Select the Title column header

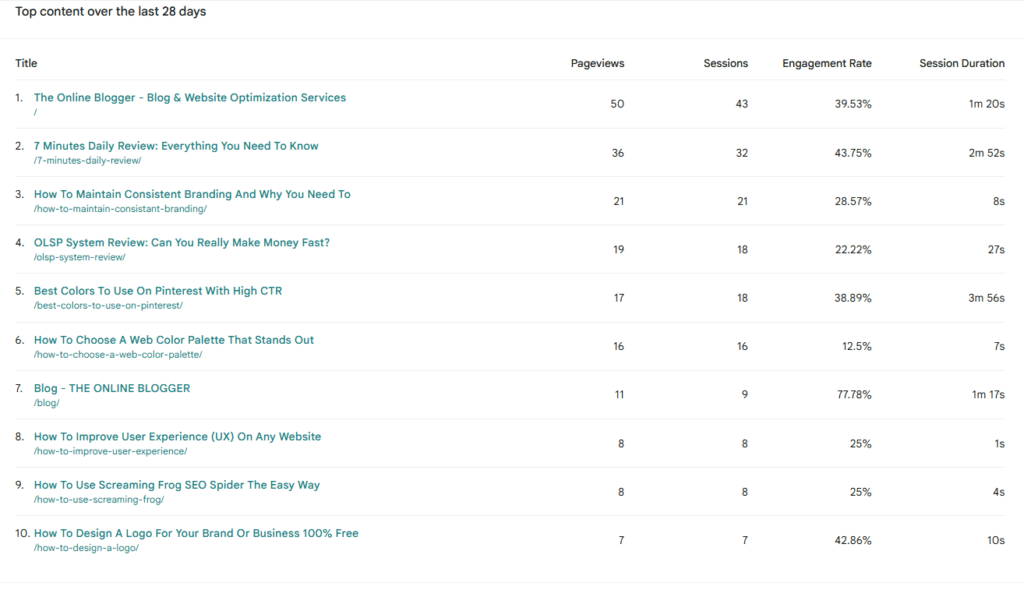click(25, 63)
